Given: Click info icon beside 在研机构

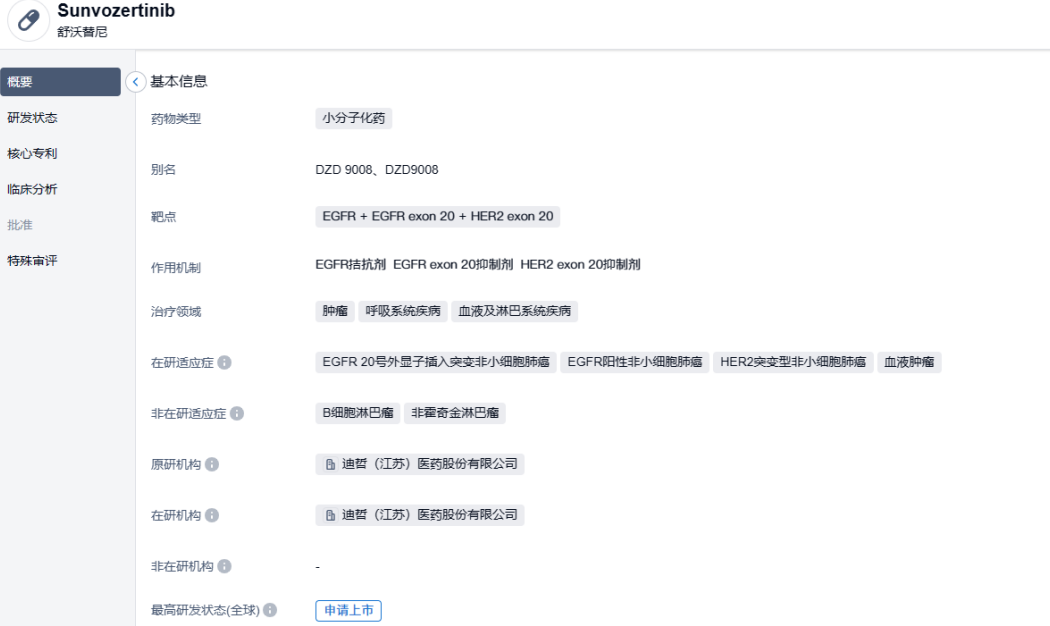Looking at the screenshot, I should point(212,516).
